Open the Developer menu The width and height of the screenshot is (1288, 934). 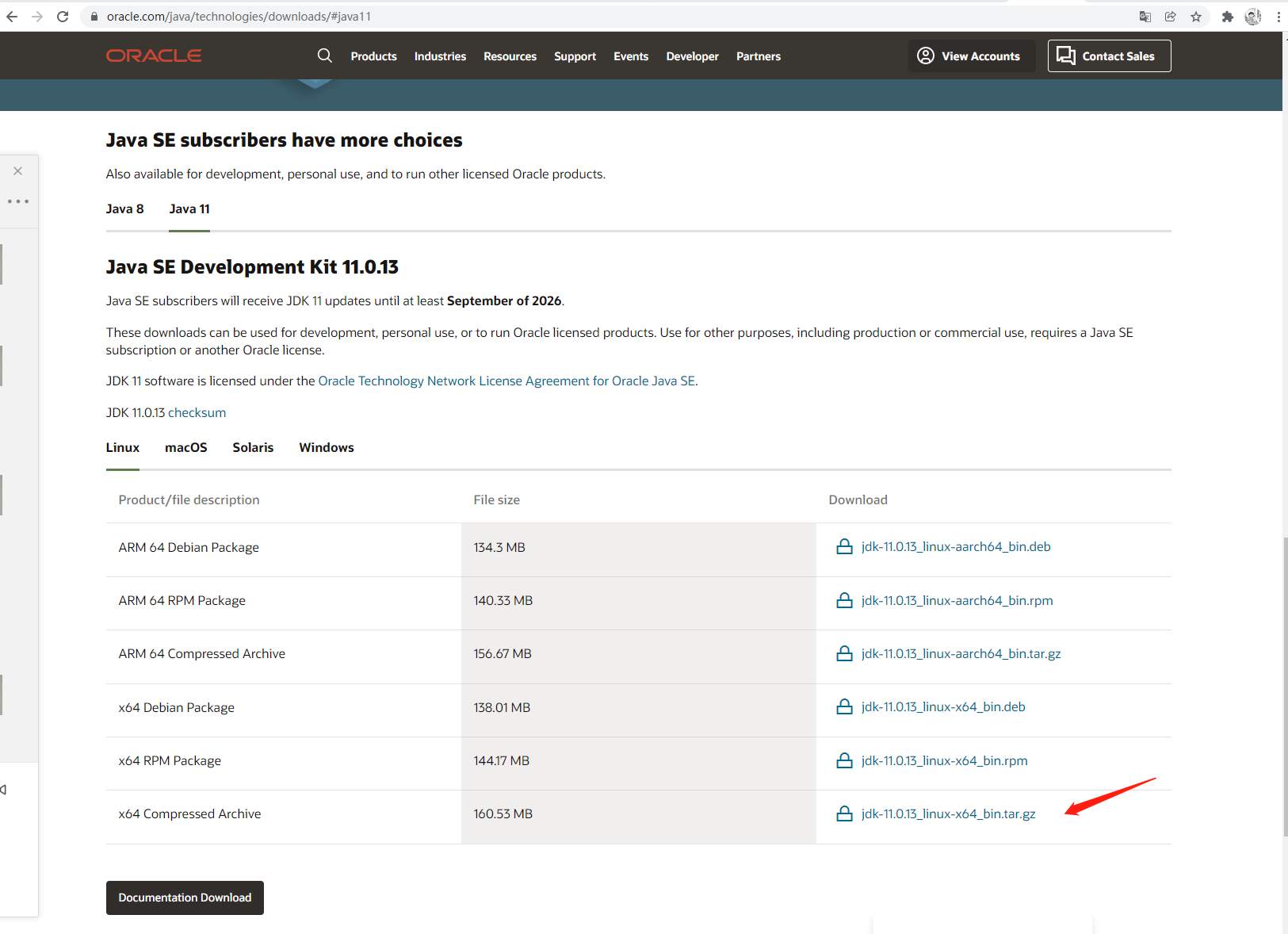coord(693,56)
